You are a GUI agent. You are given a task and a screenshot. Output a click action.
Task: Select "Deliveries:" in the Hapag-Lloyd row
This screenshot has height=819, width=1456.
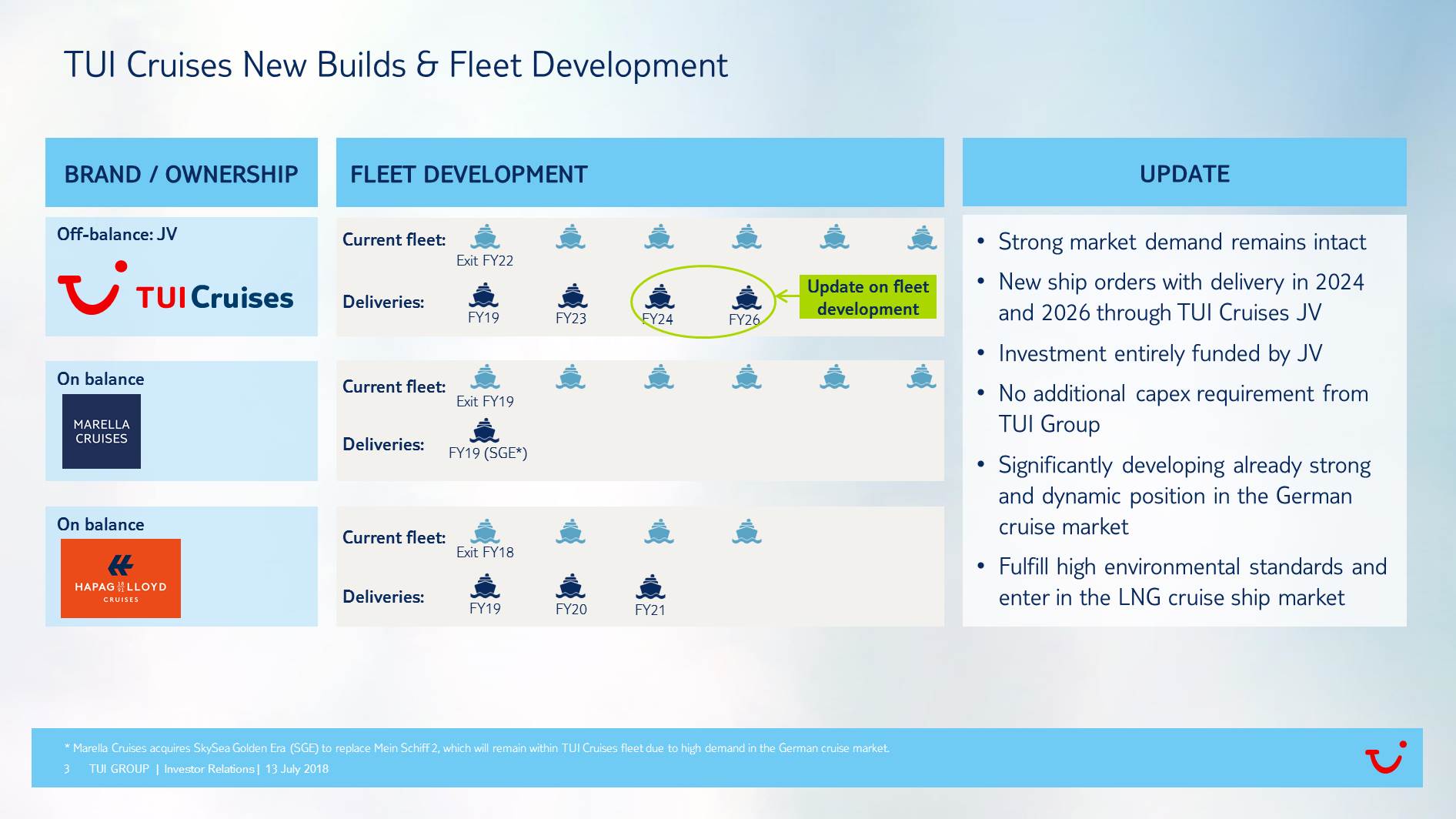click(383, 597)
